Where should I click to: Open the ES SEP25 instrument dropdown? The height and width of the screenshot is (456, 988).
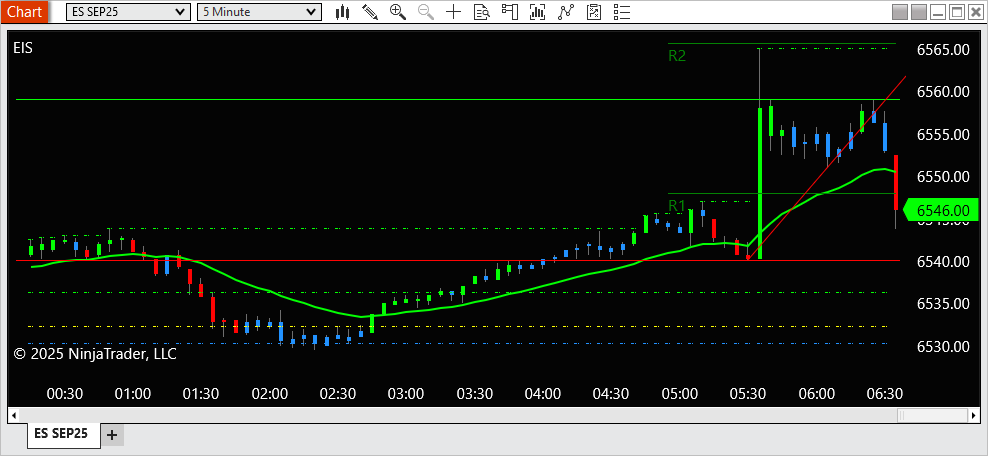point(127,11)
